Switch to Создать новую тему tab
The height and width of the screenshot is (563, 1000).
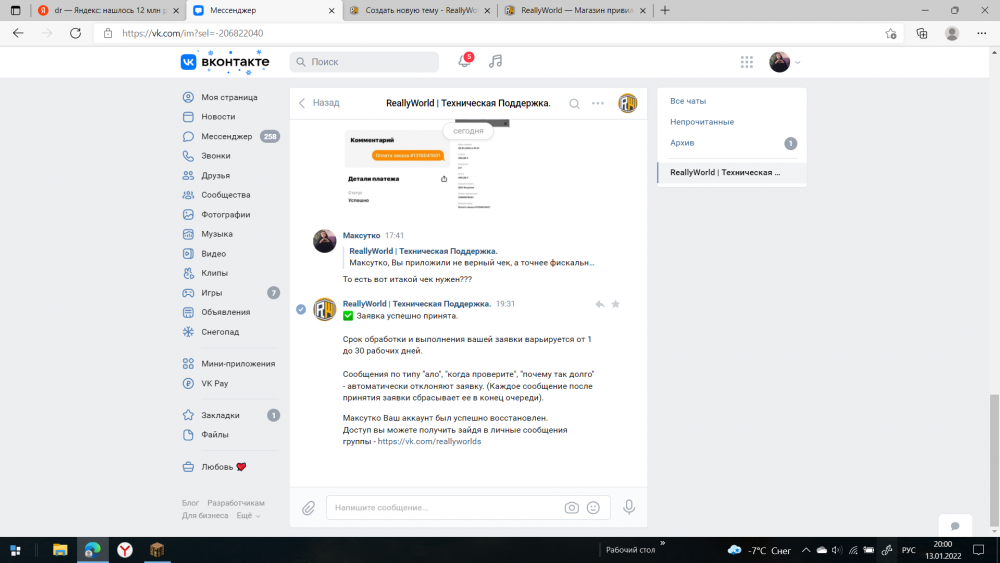tap(420, 10)
